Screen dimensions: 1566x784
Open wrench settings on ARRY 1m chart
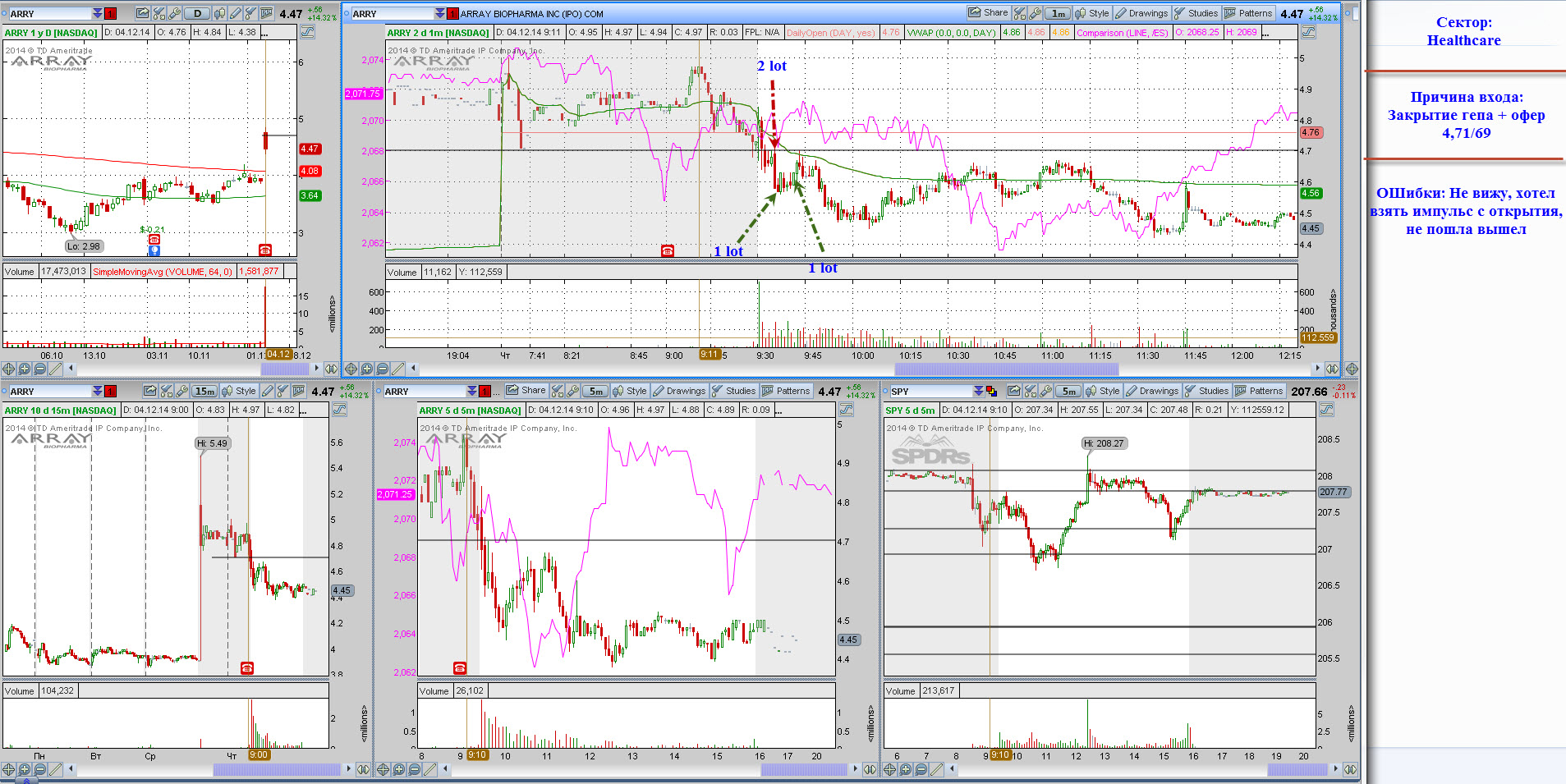[1035, 13]
